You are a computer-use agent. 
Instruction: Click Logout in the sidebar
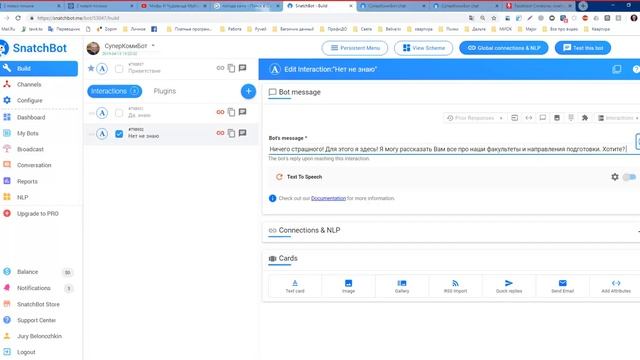(26, 352)
